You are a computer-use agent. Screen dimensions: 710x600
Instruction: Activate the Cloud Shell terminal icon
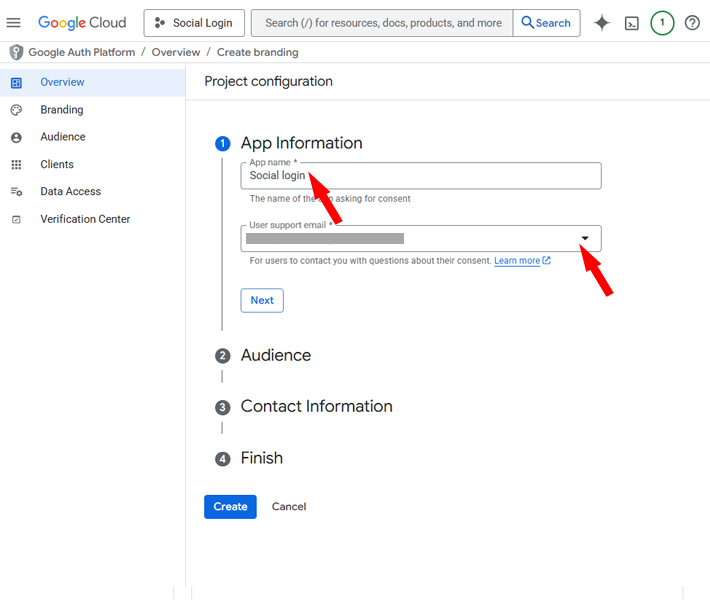[632, 23]
